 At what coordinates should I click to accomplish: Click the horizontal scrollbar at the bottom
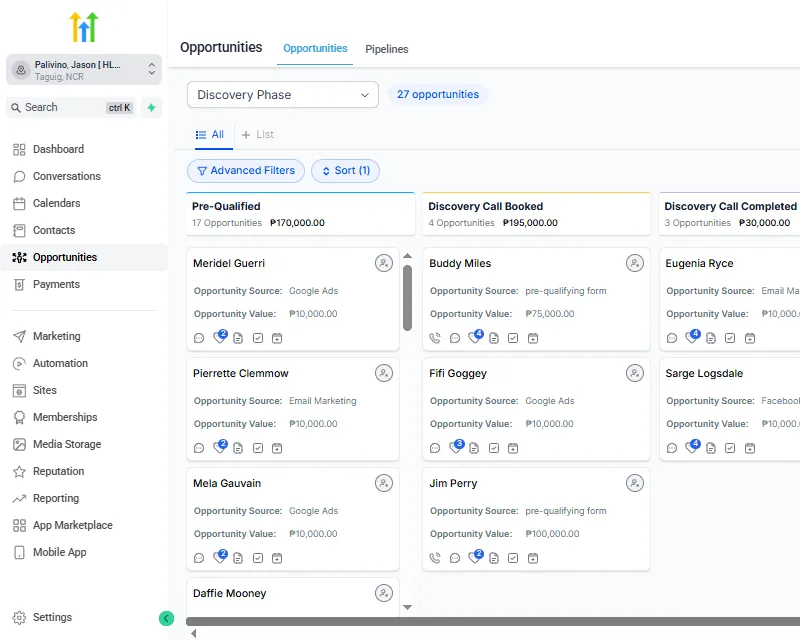pos(493,622)
